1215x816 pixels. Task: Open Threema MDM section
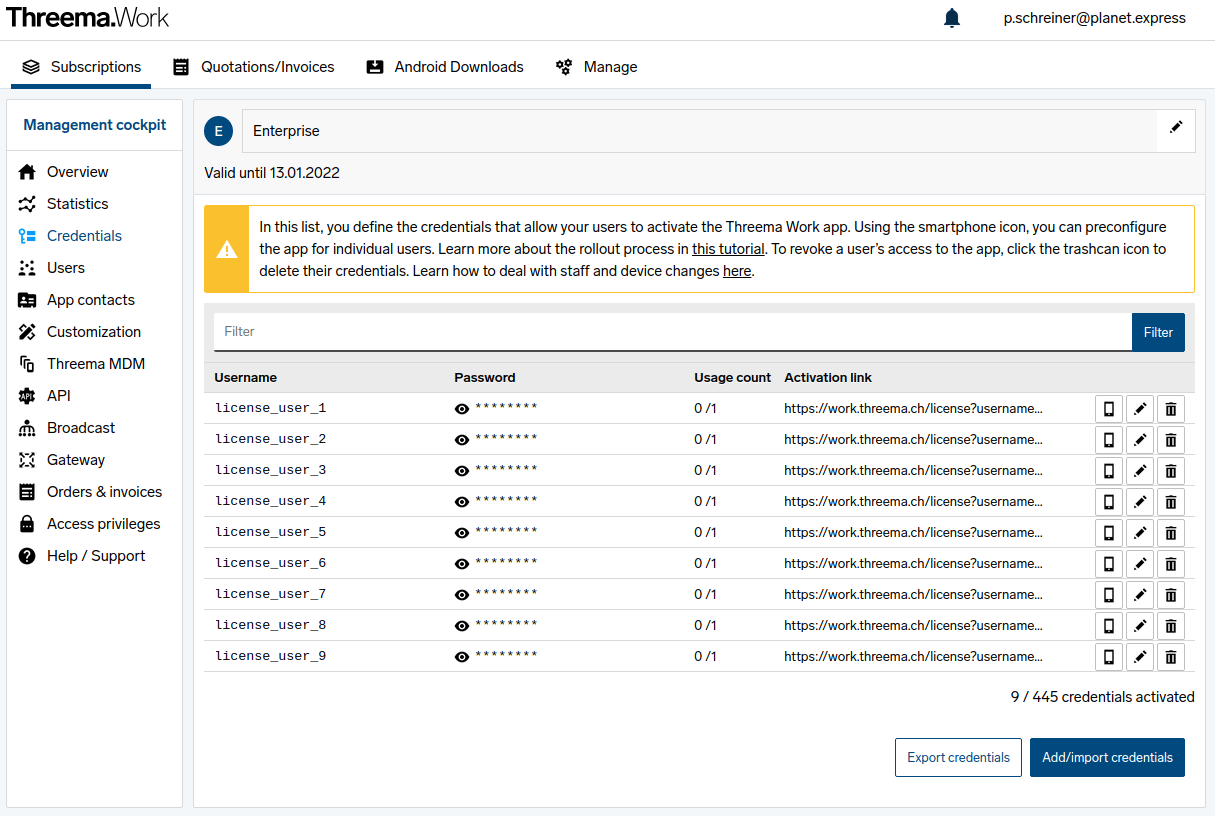[x=83, y=364]
